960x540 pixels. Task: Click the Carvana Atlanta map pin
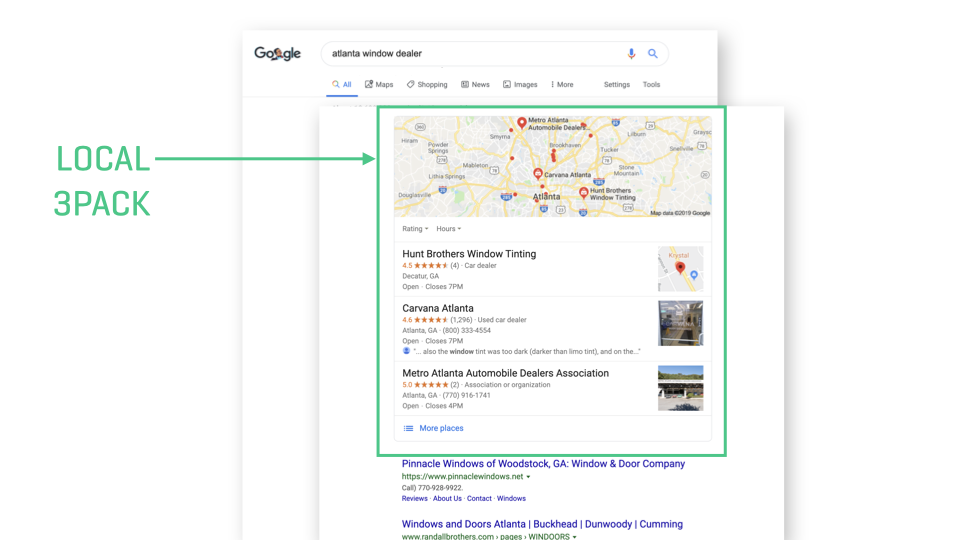538,174
